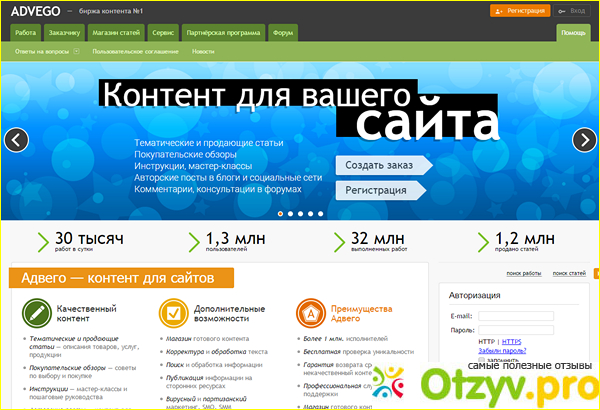Click the green chevron beside '30 тысяч'
Screen dimensions: 600x410
click(42, 240)
